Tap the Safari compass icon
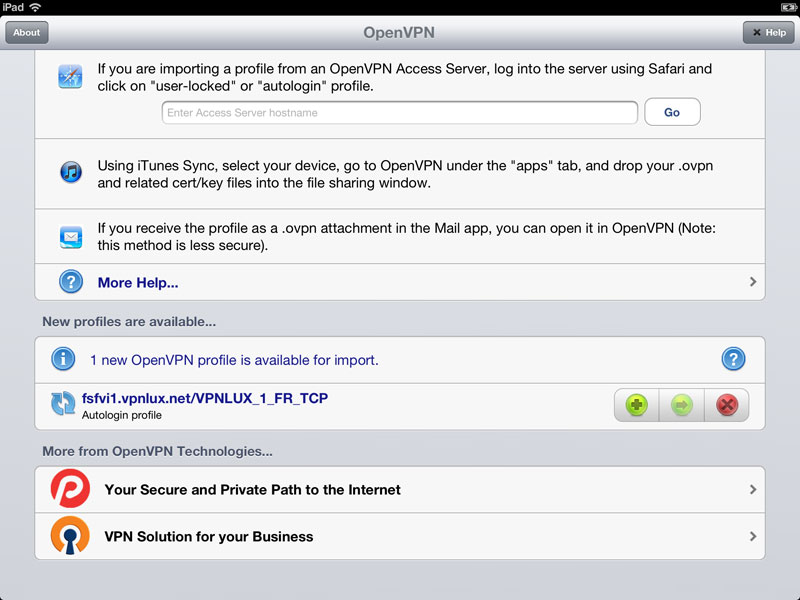 tap(70, 77)
